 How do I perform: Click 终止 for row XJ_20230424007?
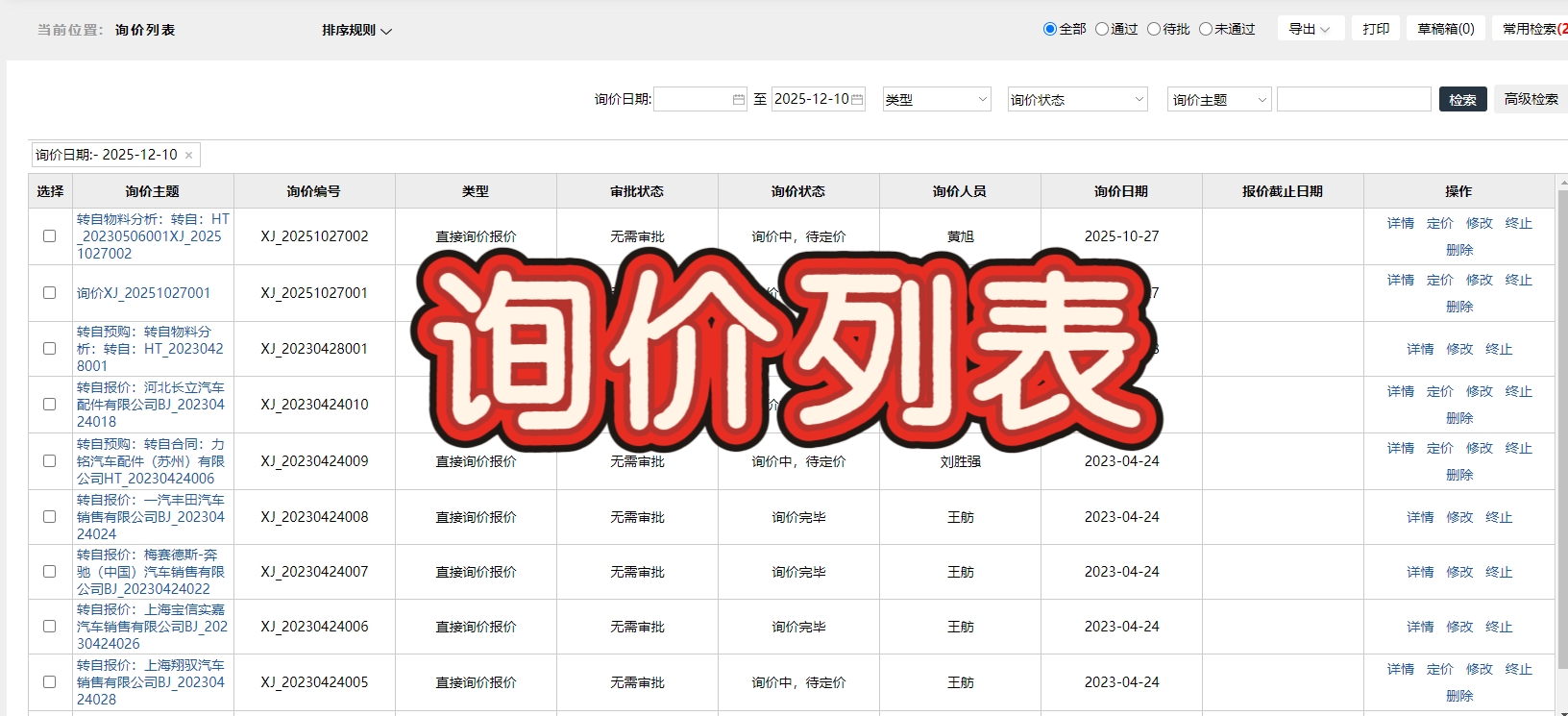pos(1499,572)
